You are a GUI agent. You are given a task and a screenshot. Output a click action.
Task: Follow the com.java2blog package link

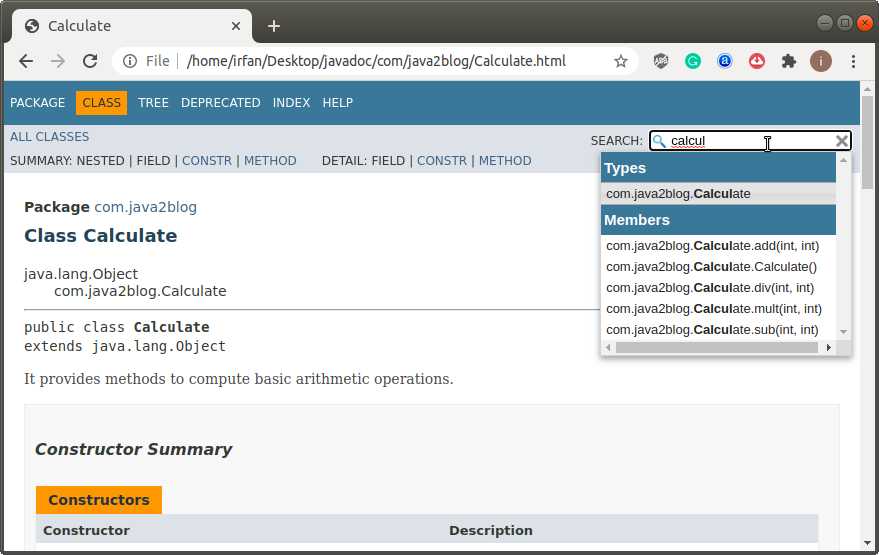click(146, 207)
